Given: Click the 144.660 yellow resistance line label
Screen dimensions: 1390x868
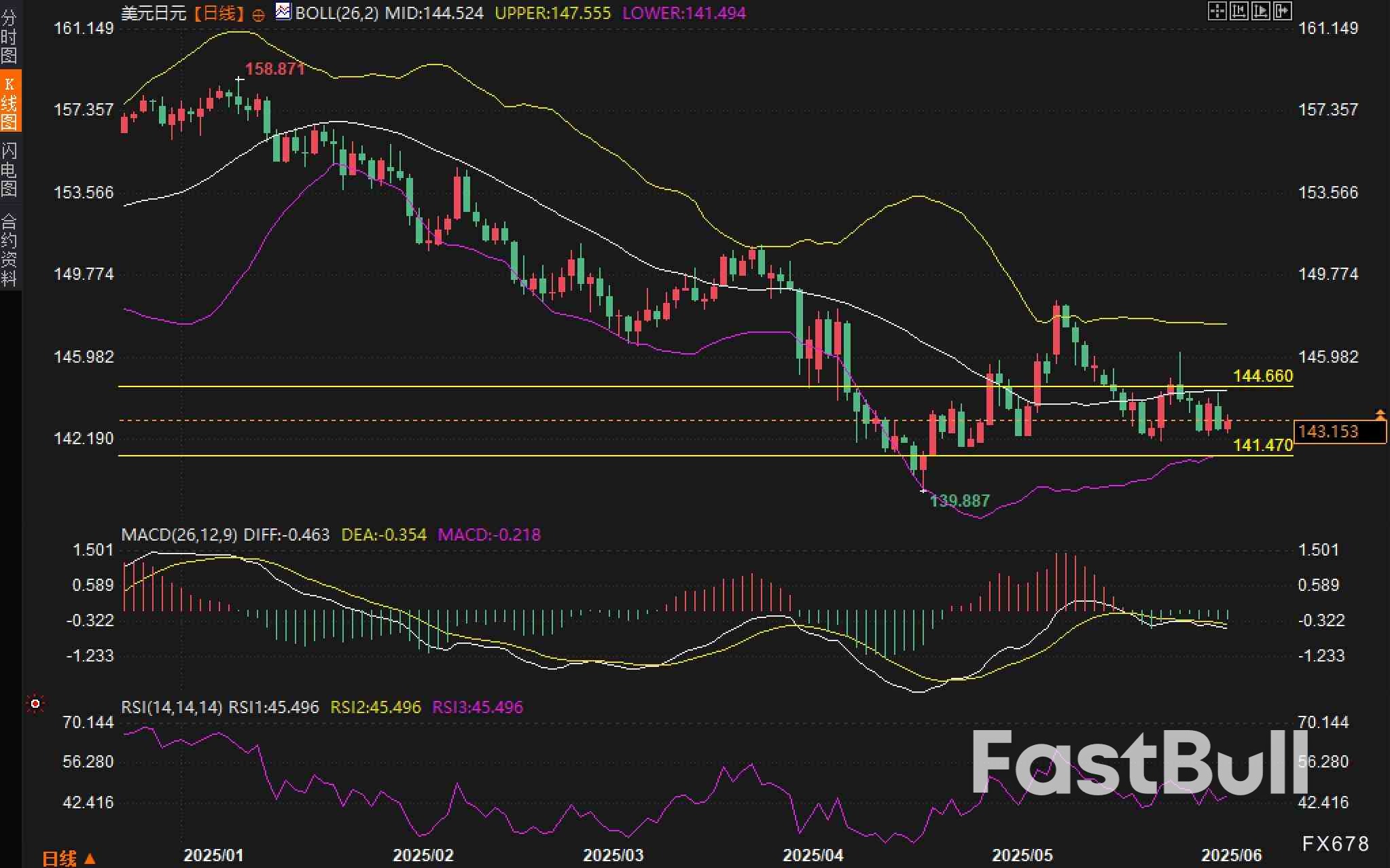Looking at the screenshot, I should point(1262,376).
